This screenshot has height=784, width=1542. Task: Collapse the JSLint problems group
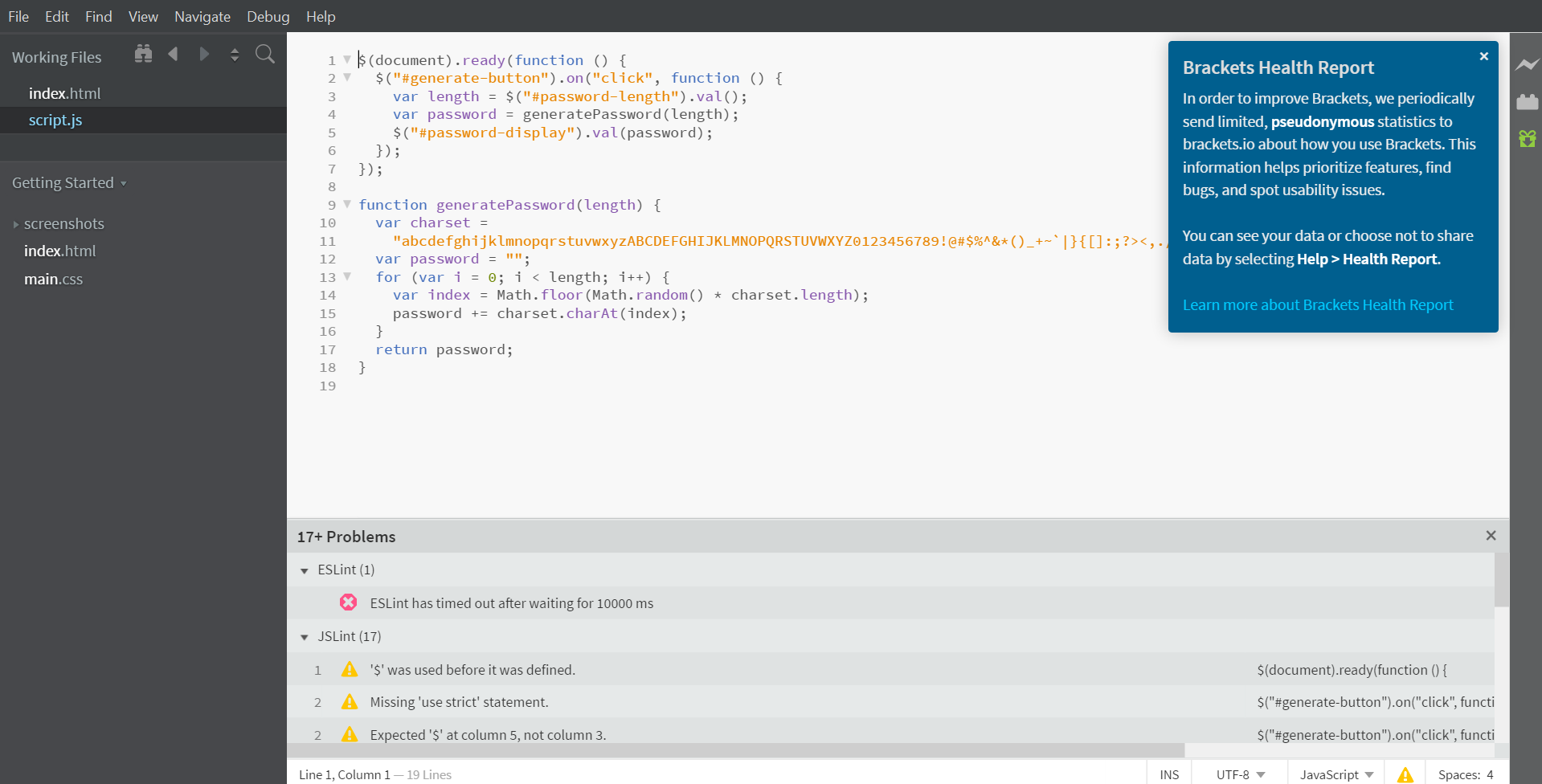[x=305, y=636]
